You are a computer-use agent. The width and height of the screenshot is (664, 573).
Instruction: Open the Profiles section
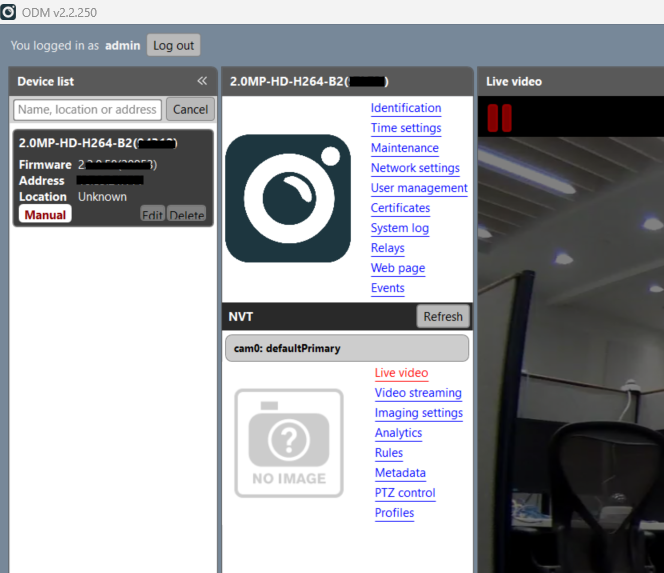tap(394, 513)
